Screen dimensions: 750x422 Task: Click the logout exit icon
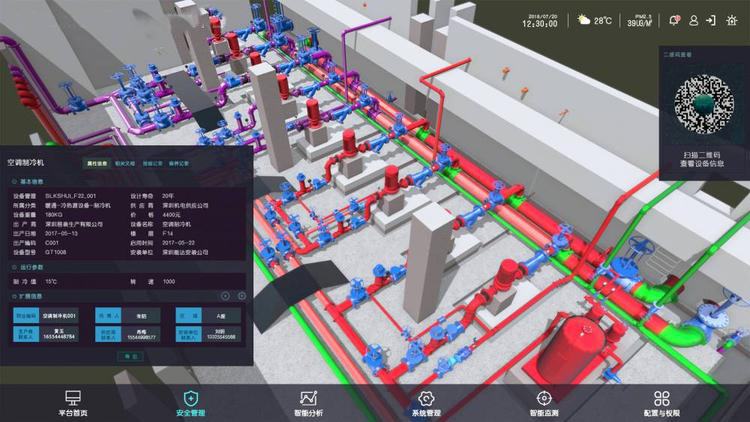[x=710, y=20]
